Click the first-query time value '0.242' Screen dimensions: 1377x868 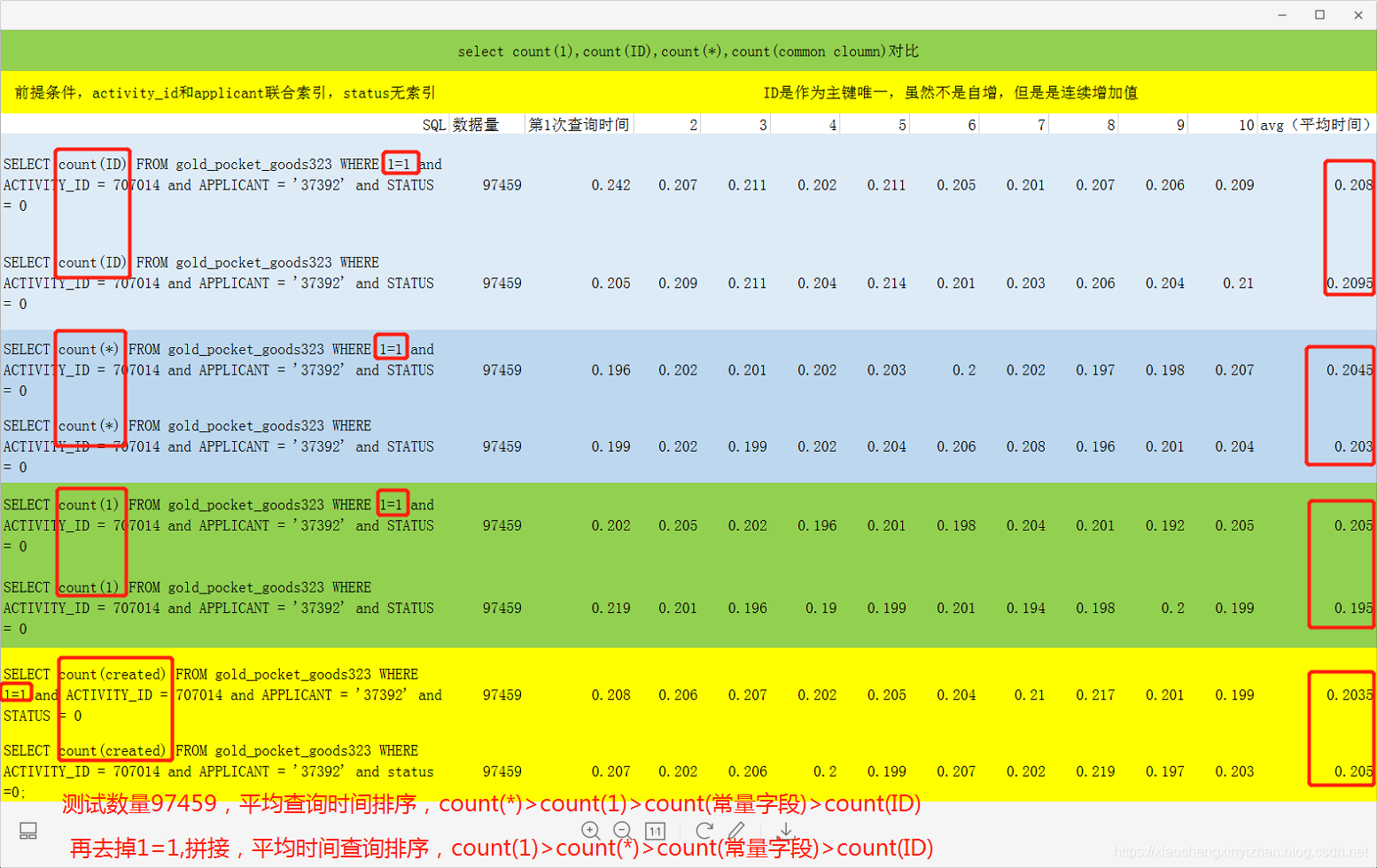[611, 185]
